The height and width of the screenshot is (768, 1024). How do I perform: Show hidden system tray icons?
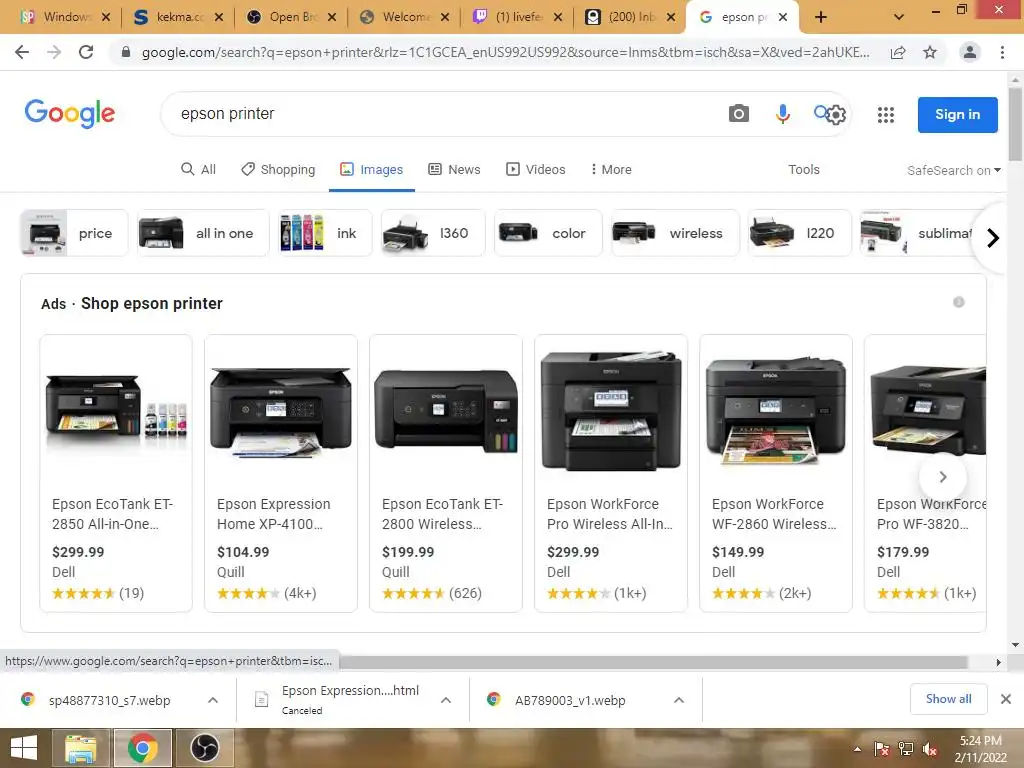(x=857, y=749)
